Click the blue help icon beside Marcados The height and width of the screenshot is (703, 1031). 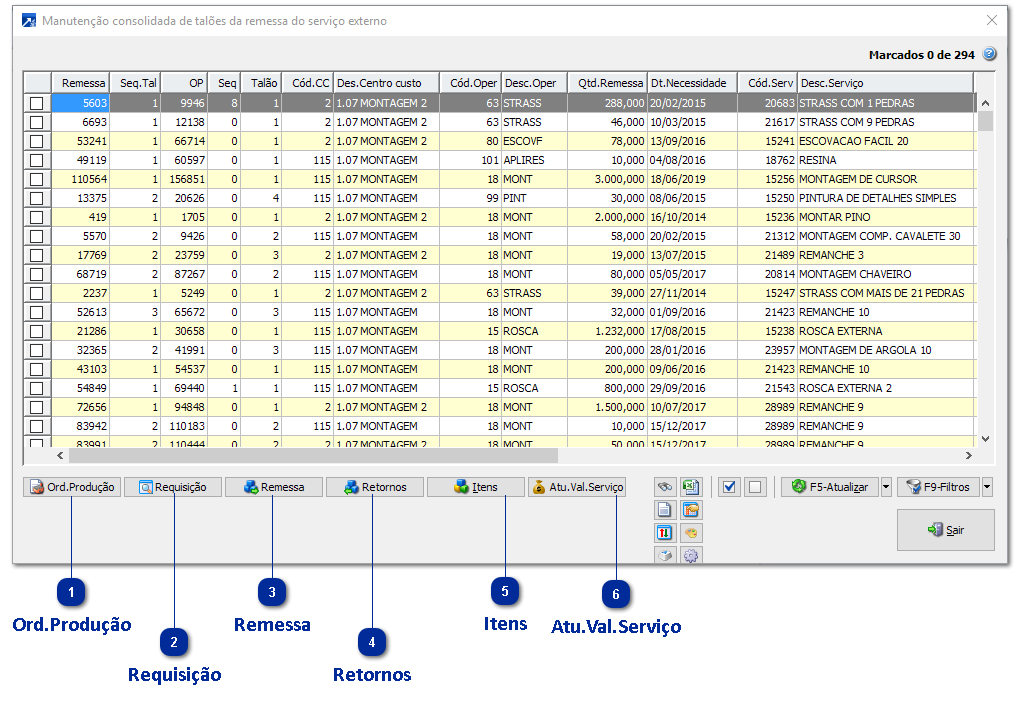[x=989, y=54]
